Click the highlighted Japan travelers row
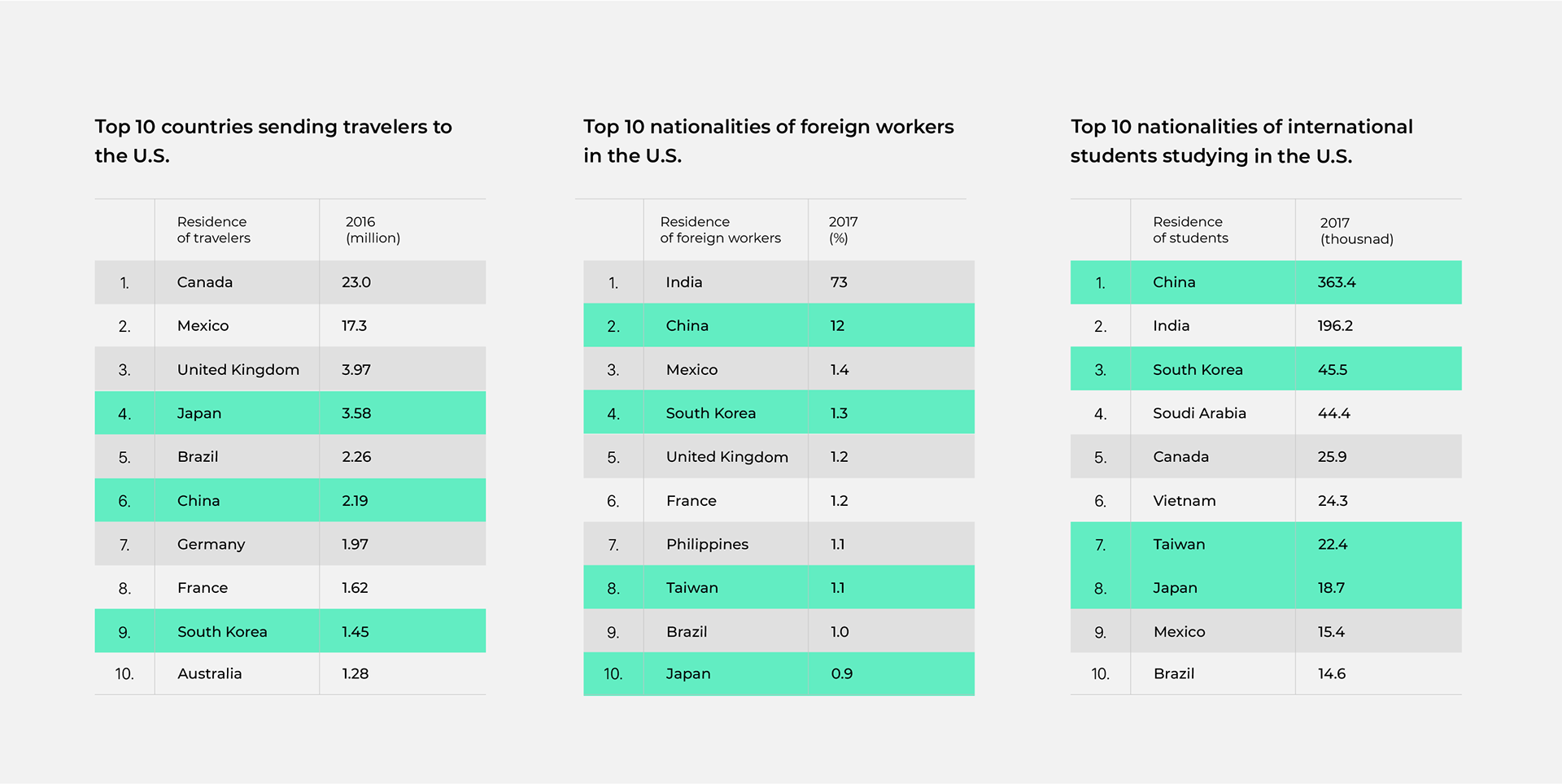Screen dimensions: 1562x784 (290, 413)
